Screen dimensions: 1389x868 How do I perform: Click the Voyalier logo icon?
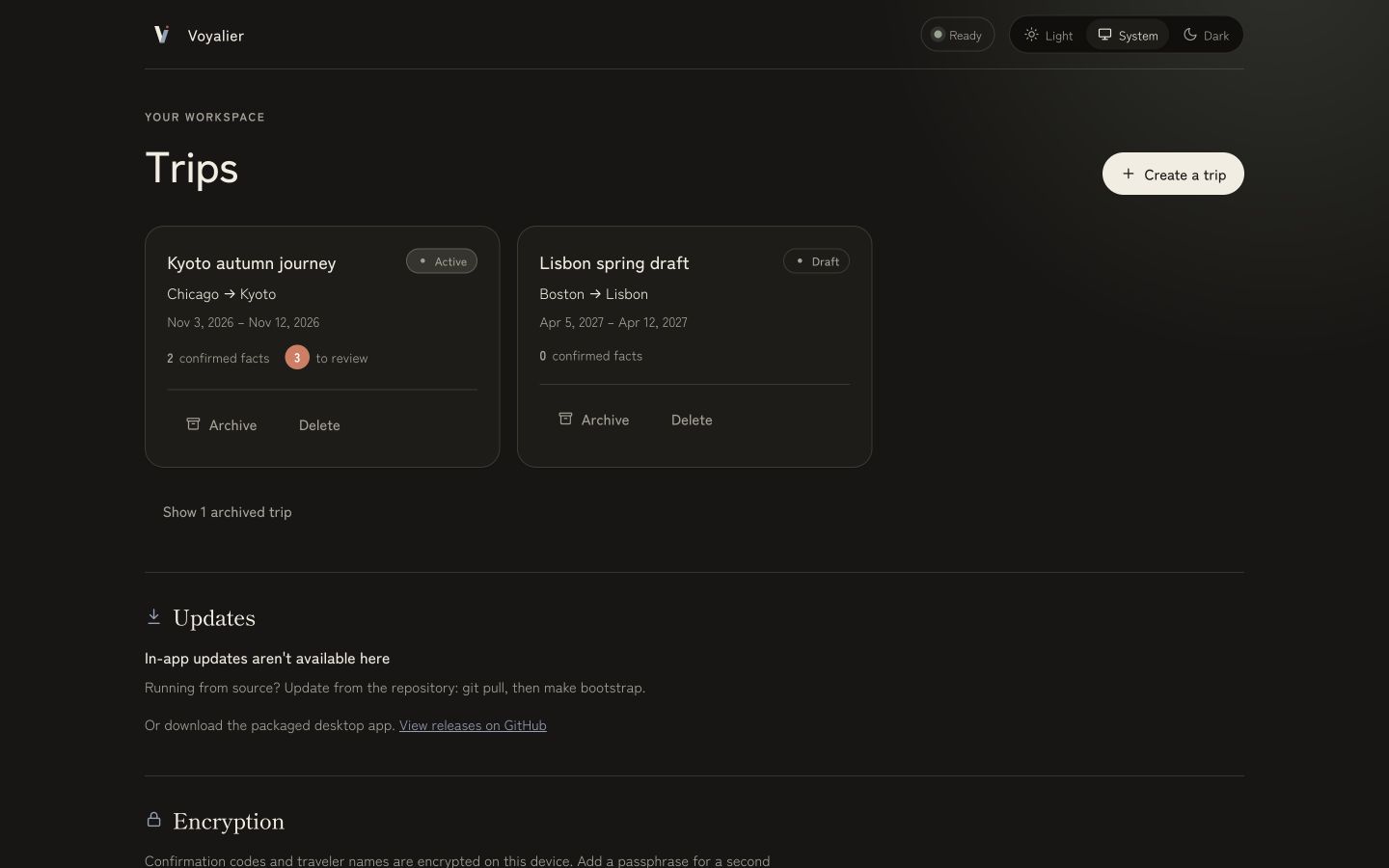pyautogui.click(x=162, y=35)
